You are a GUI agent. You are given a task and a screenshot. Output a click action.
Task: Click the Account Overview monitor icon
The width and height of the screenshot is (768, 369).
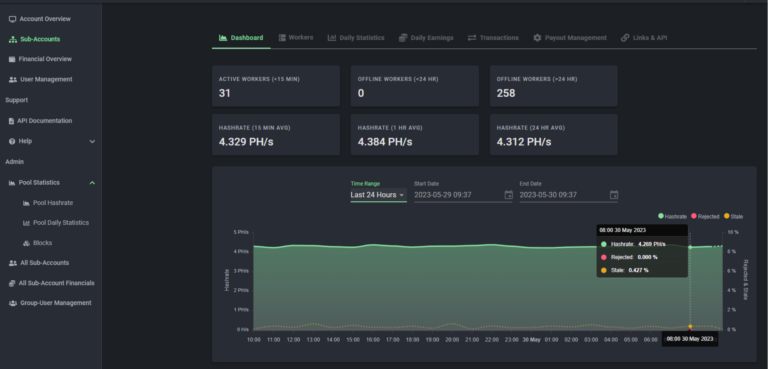12,19
